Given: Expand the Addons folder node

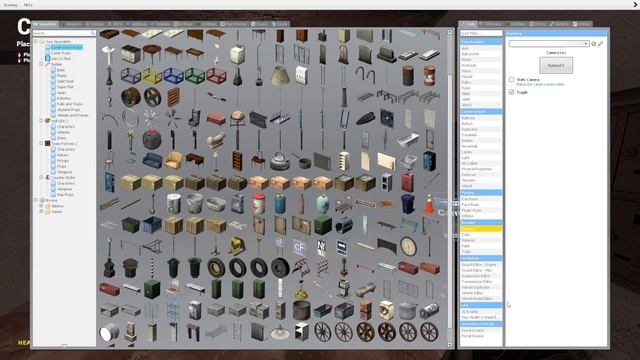Looking at the screenshot, I should (41, 206).
